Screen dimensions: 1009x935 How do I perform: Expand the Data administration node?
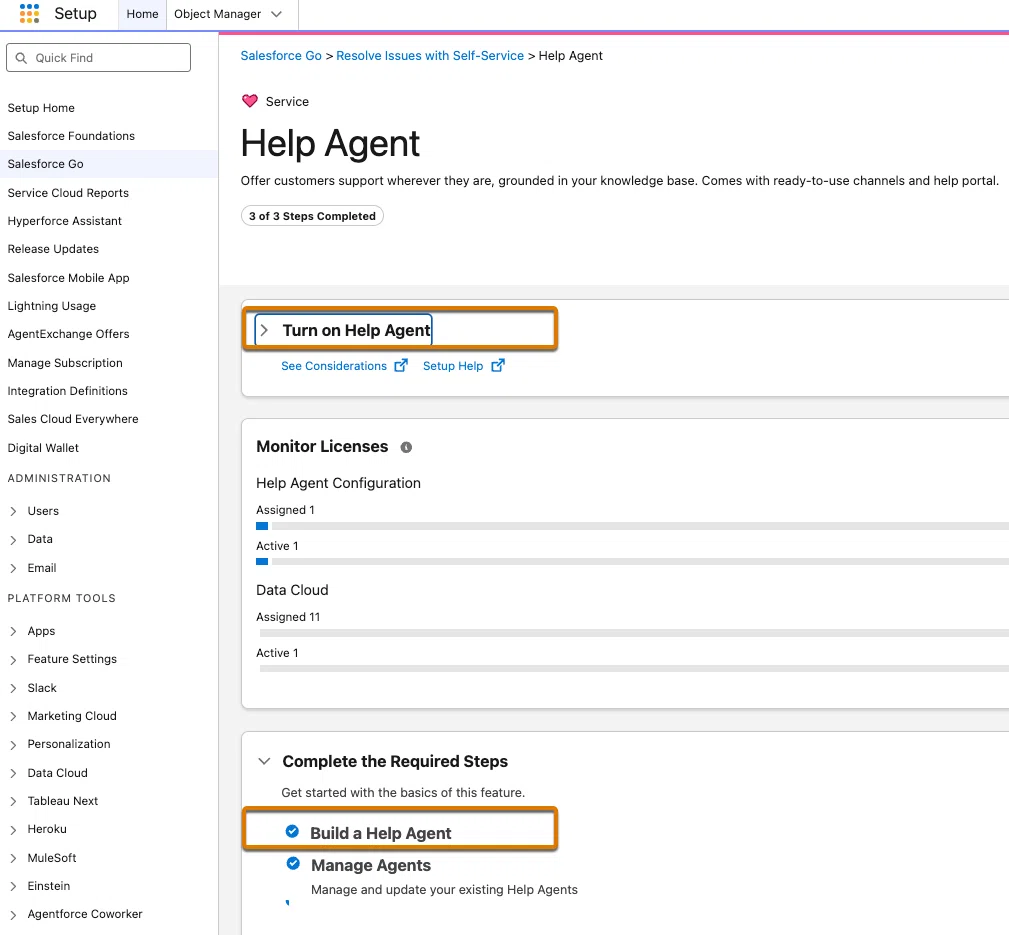click(x=14, y=540)
